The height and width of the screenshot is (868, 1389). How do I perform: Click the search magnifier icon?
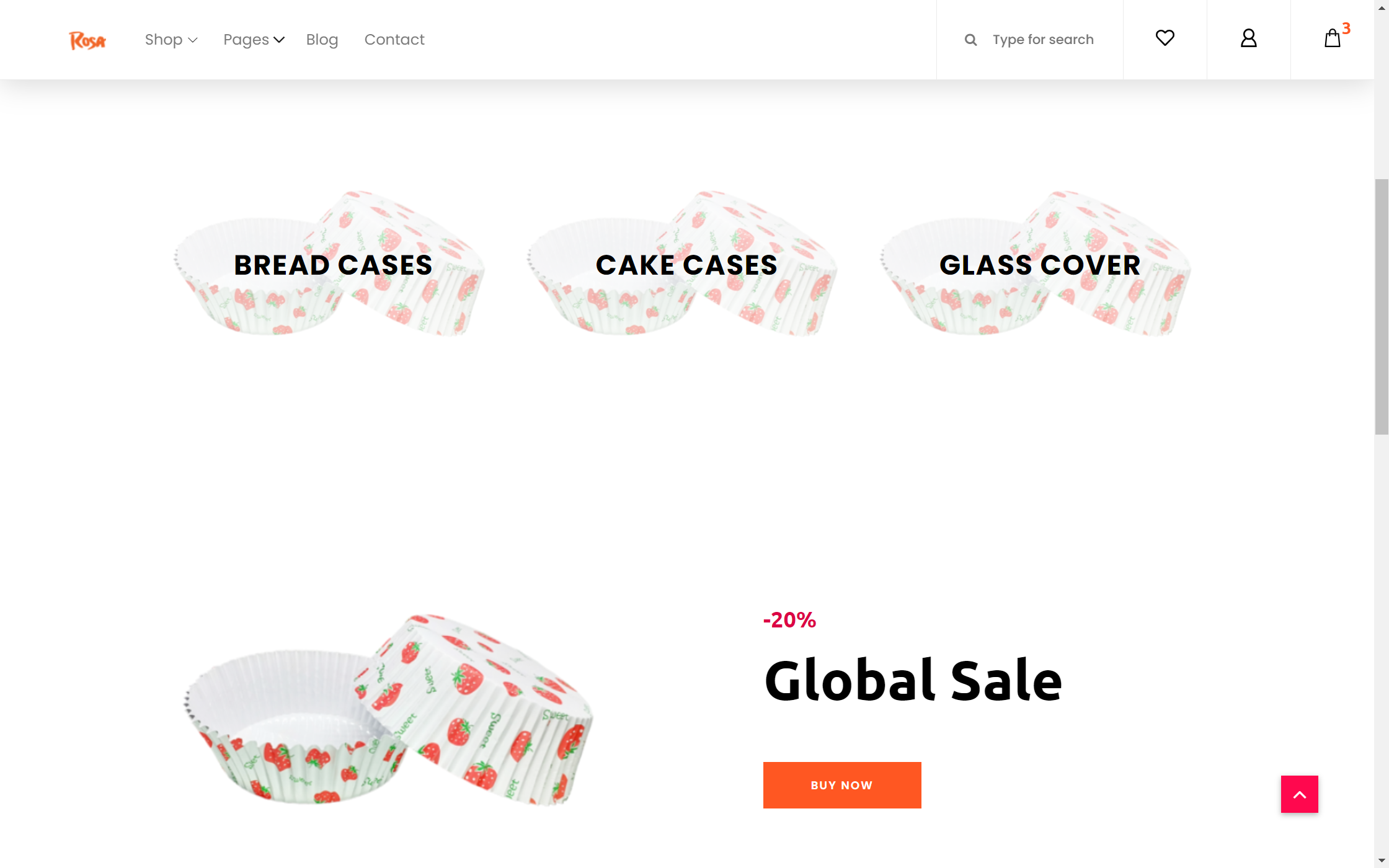(x=970, y=40)
